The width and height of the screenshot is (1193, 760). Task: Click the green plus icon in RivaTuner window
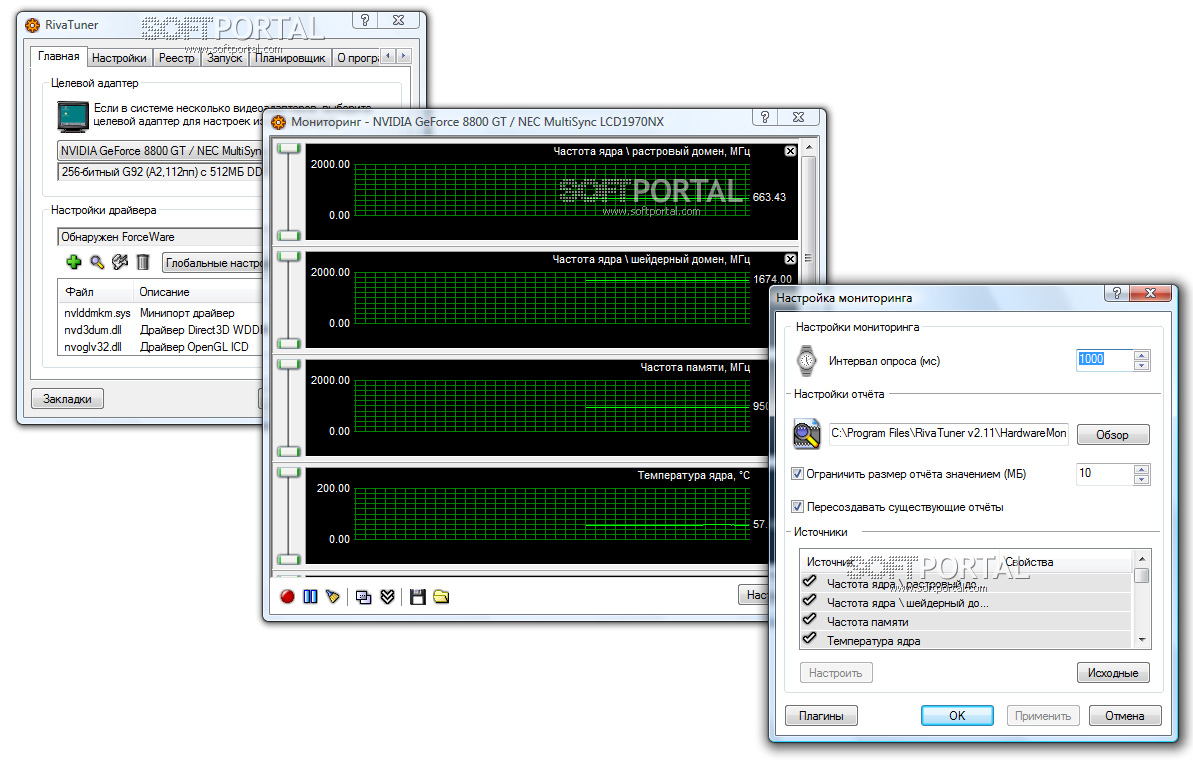point(74,262)
